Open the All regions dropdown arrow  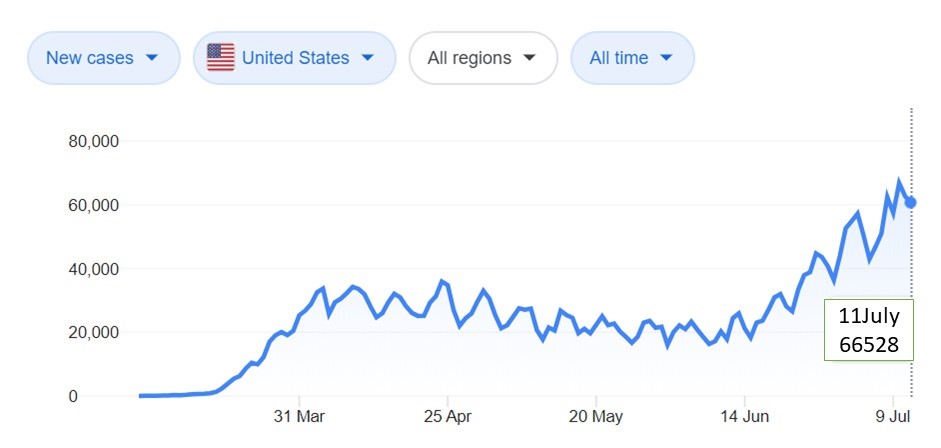click(x=529, y=58)
